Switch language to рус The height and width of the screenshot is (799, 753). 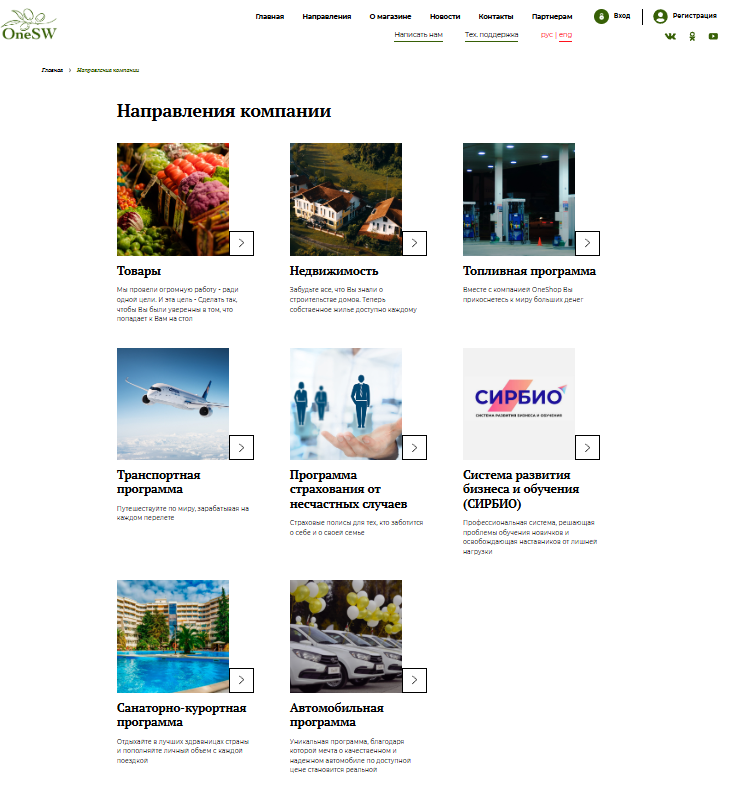tap(547, 35)
